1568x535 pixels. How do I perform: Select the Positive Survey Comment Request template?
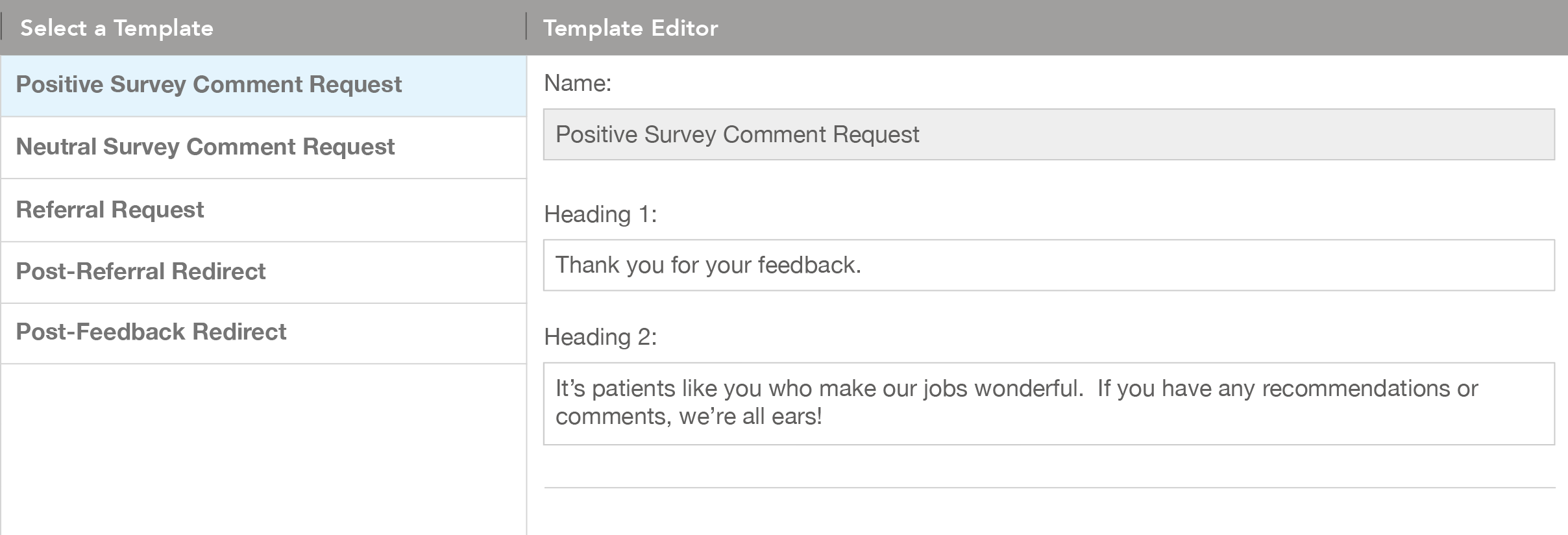coord(263,86)
